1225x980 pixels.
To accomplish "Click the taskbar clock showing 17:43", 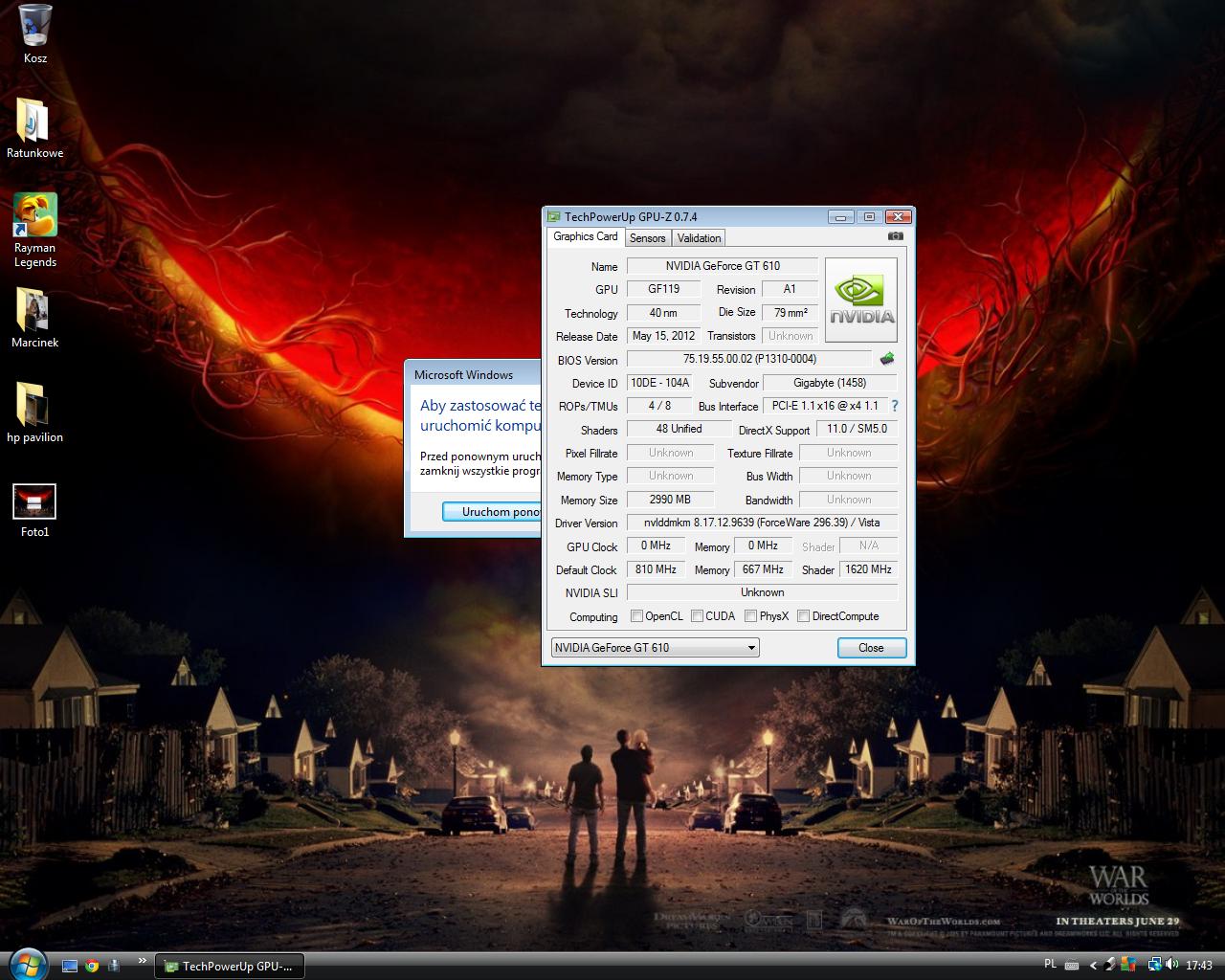I will [1199, 965].
